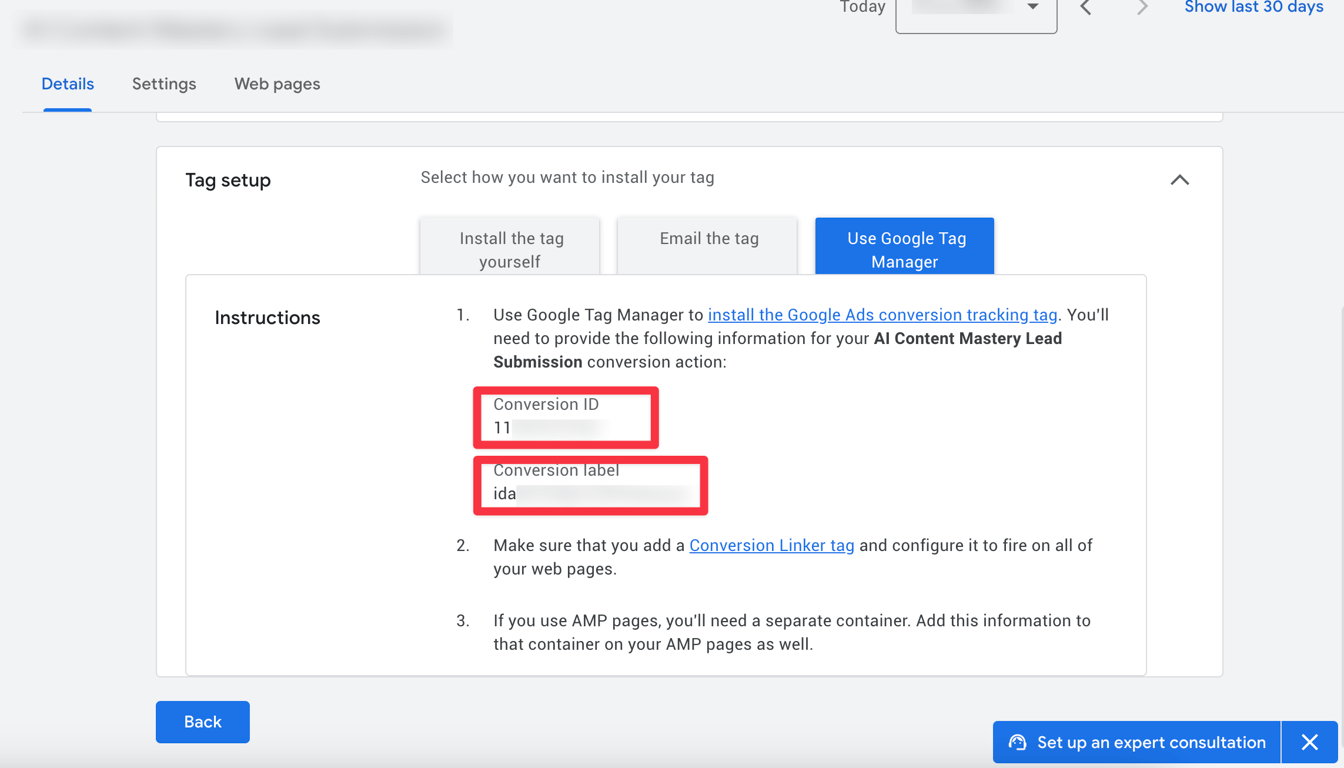Open the Google Ads conversion tracking tag link
The image size is (1344, 768).
(882, 315)
